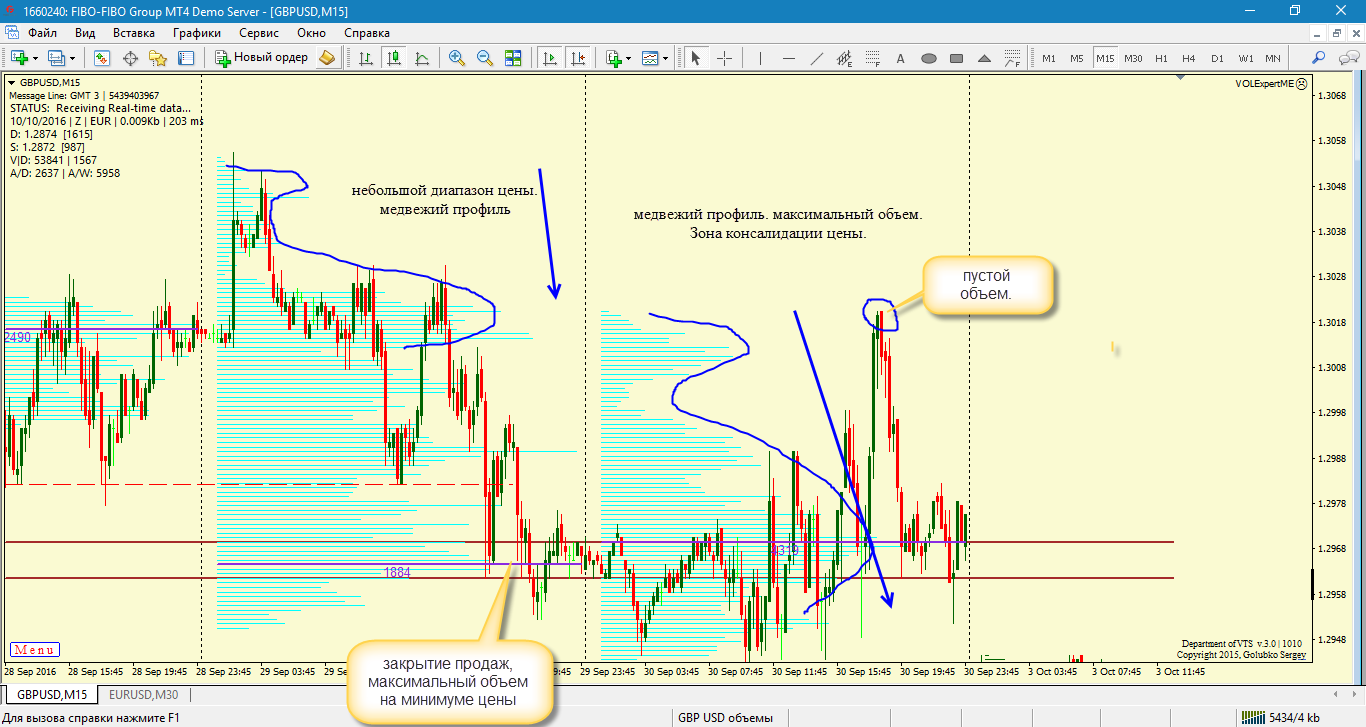The image size is (1366, 727).
Task: Expand the templates dropdown arrow
Action: click(665, 58)
